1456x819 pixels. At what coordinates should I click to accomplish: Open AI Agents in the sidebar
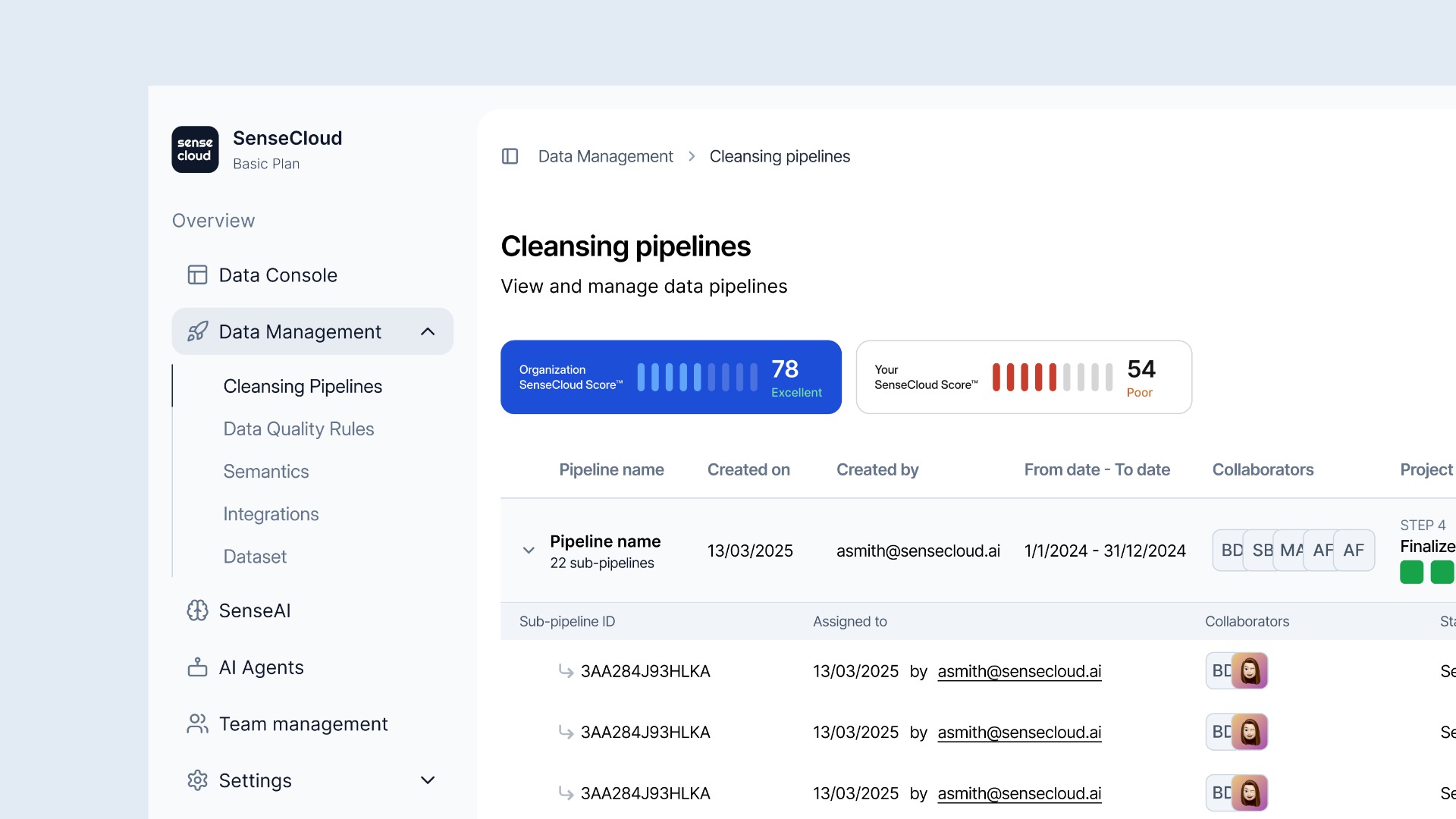[x=312, y=667]
